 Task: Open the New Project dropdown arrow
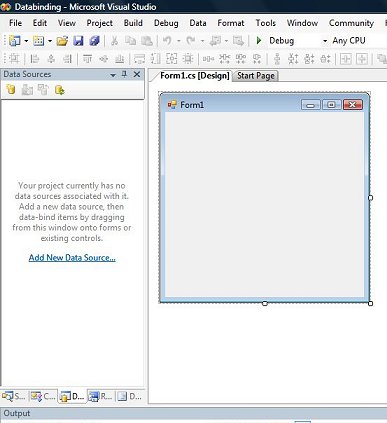click(x=26, y=41)
